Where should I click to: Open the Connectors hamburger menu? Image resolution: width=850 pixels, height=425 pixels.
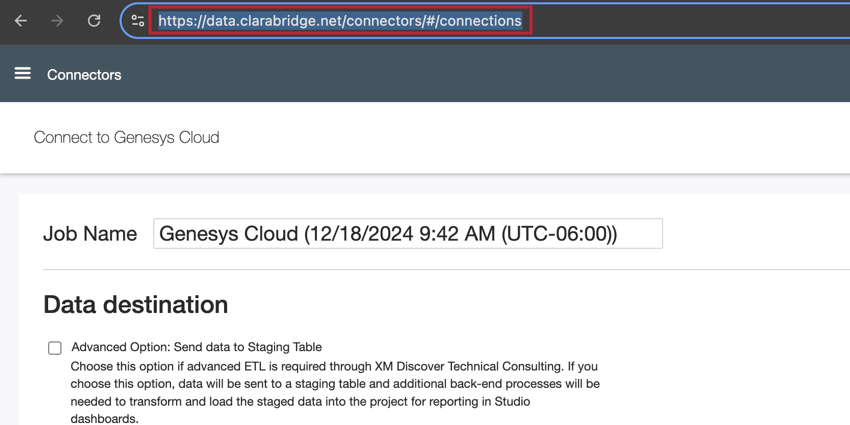[22, 73]
